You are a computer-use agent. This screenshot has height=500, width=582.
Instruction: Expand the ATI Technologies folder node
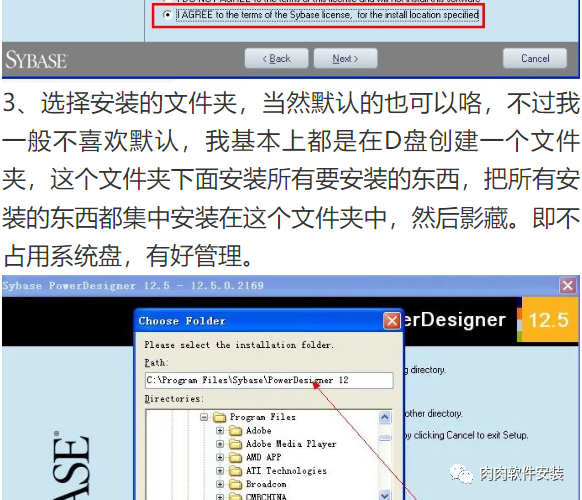tap(220, 471)
